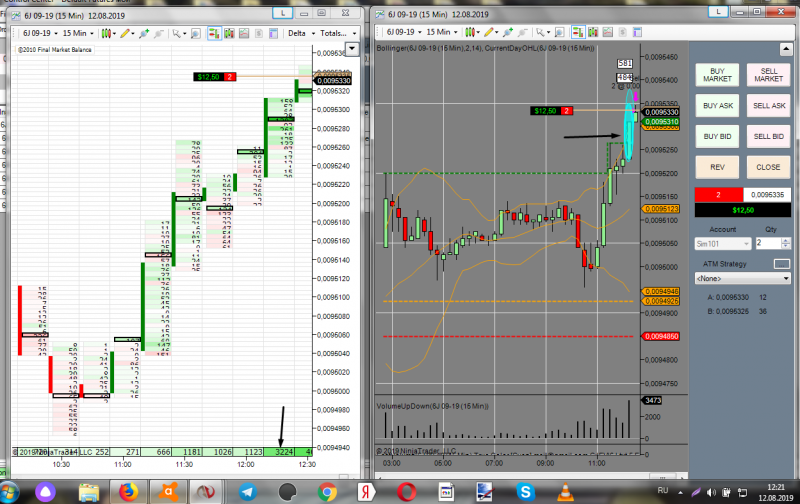Toggle Chart Trader icon in right chart
The image size is (800, 504).
578,33
